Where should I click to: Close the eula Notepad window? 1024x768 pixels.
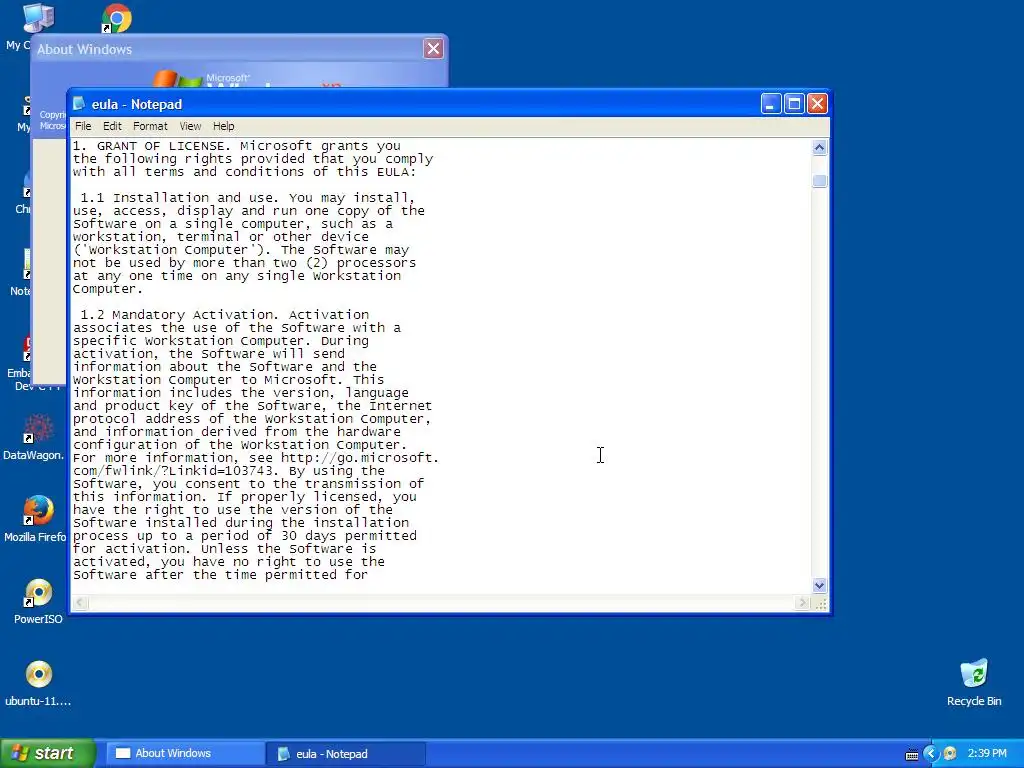click(818, 104)
